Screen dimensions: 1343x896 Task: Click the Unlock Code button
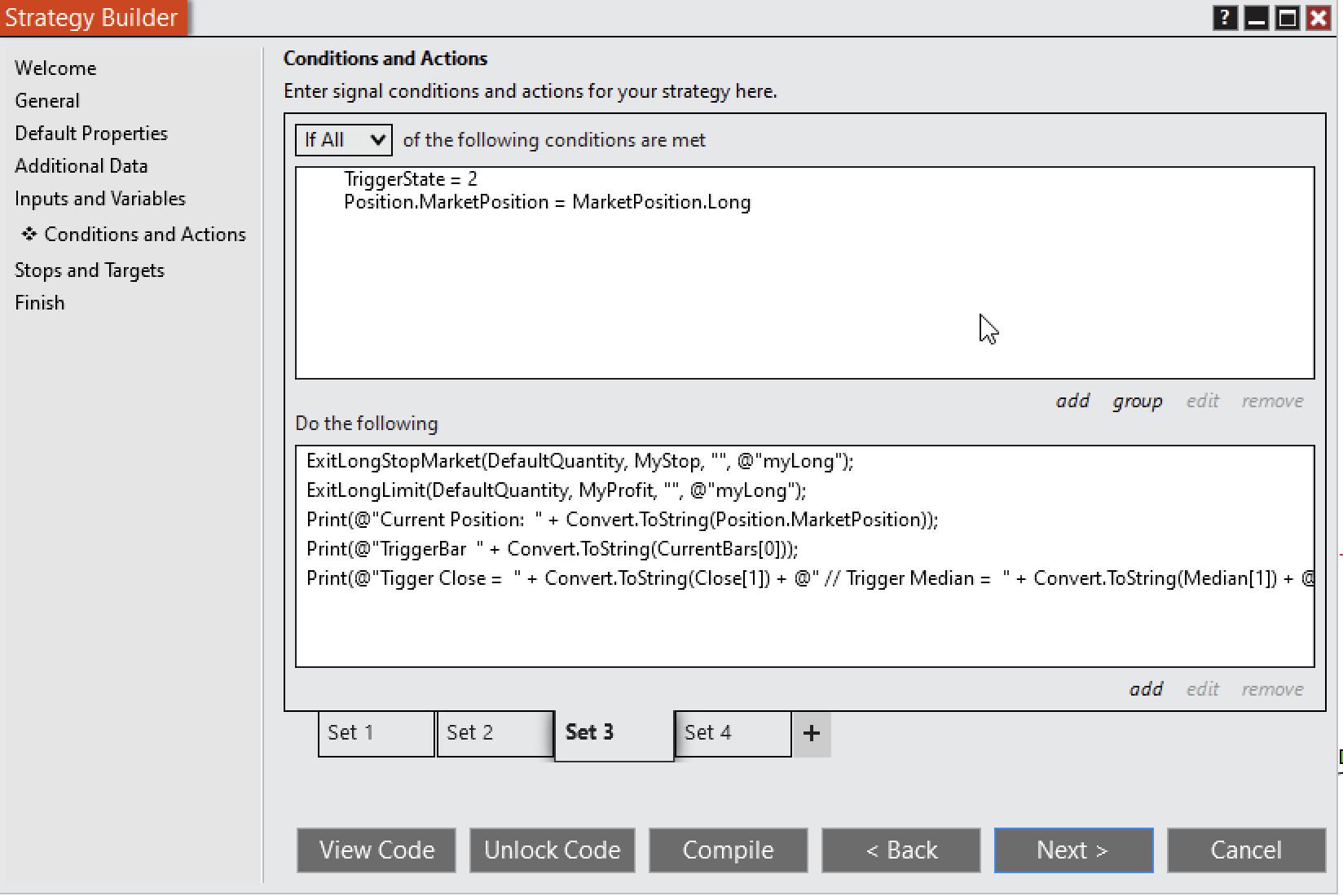coord(553,850)
